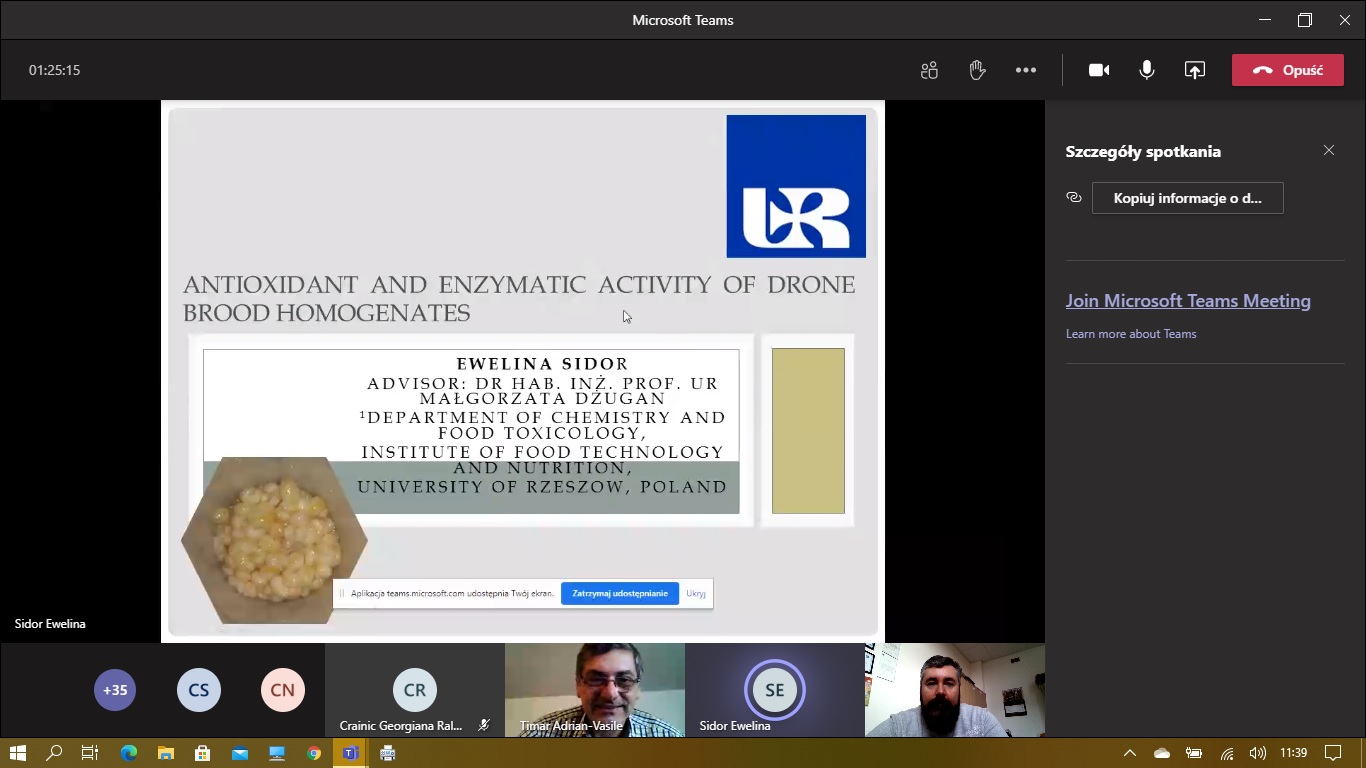1366x768 pixels.
Task: Open Microsoft Teams from the taskbar
Action: (x=350, y=753)
